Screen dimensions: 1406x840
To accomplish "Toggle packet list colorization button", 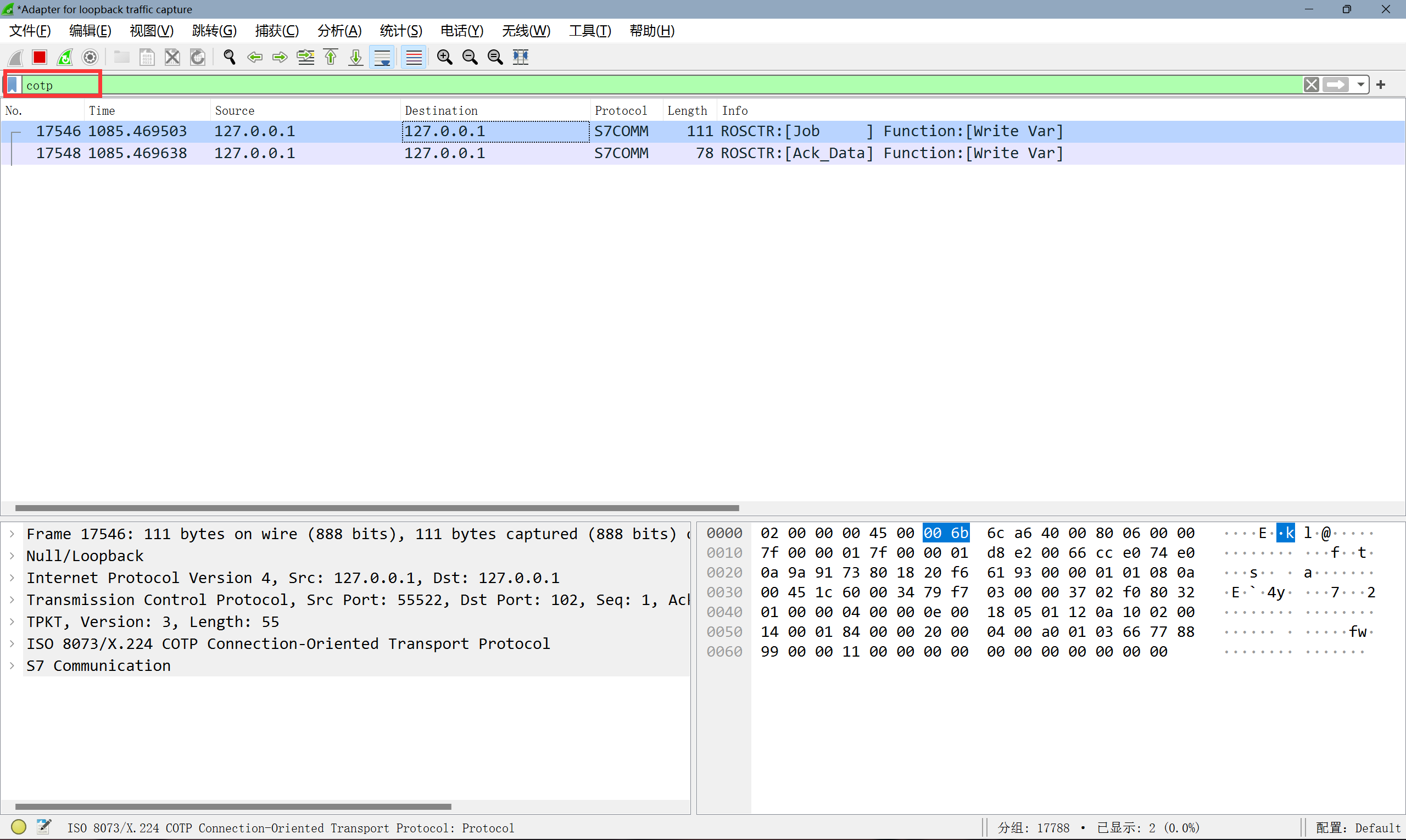I will pyautogui.click(x=414, y=57).
